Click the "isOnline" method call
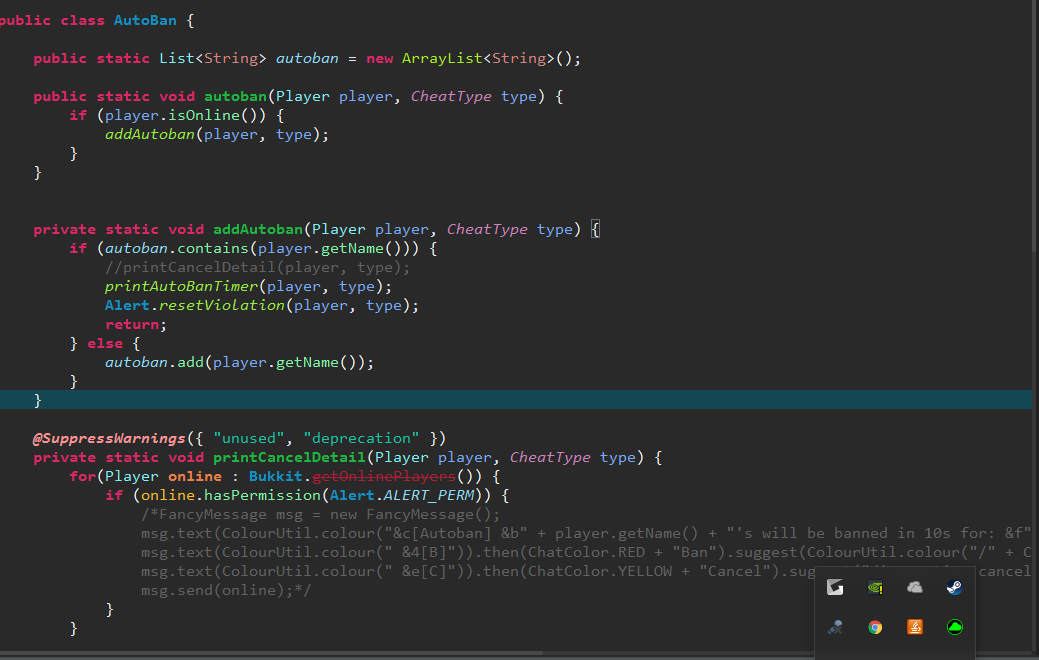 point(203,115)
